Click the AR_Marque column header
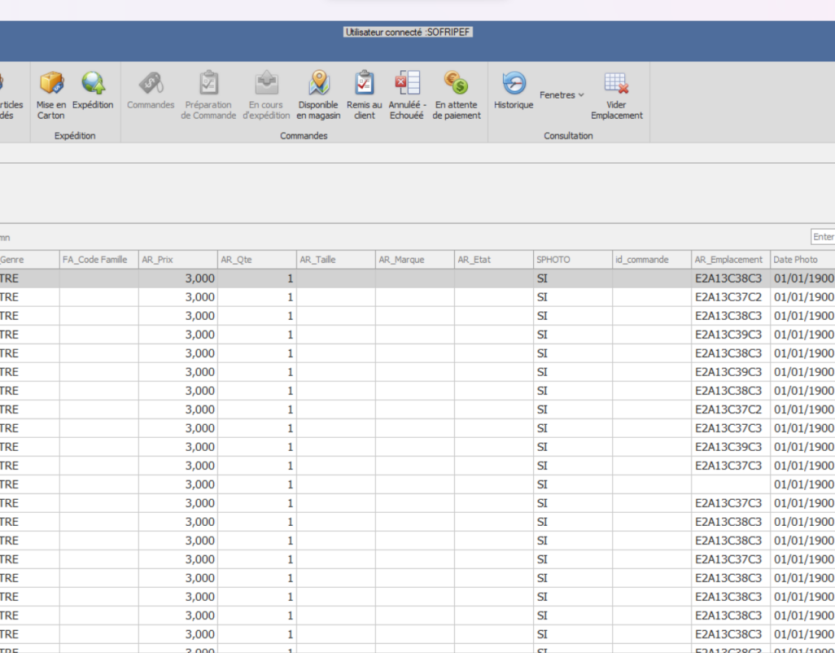This screenshot has height=653, width=835. coord(414,260)
